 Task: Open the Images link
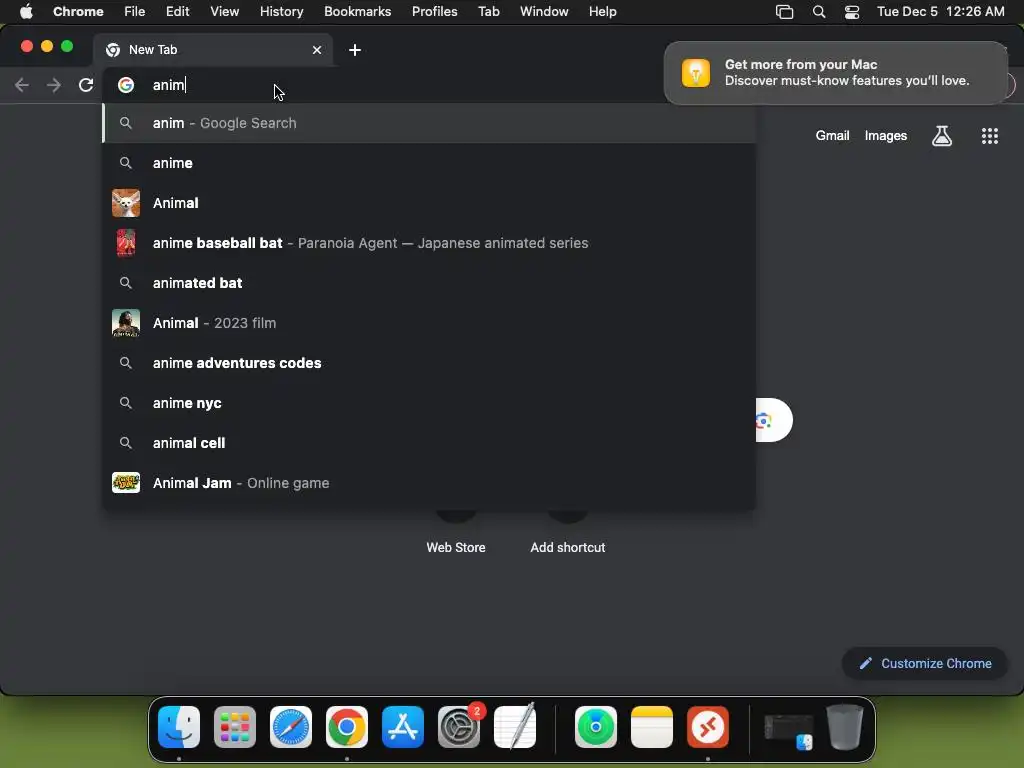pos(886,136)
